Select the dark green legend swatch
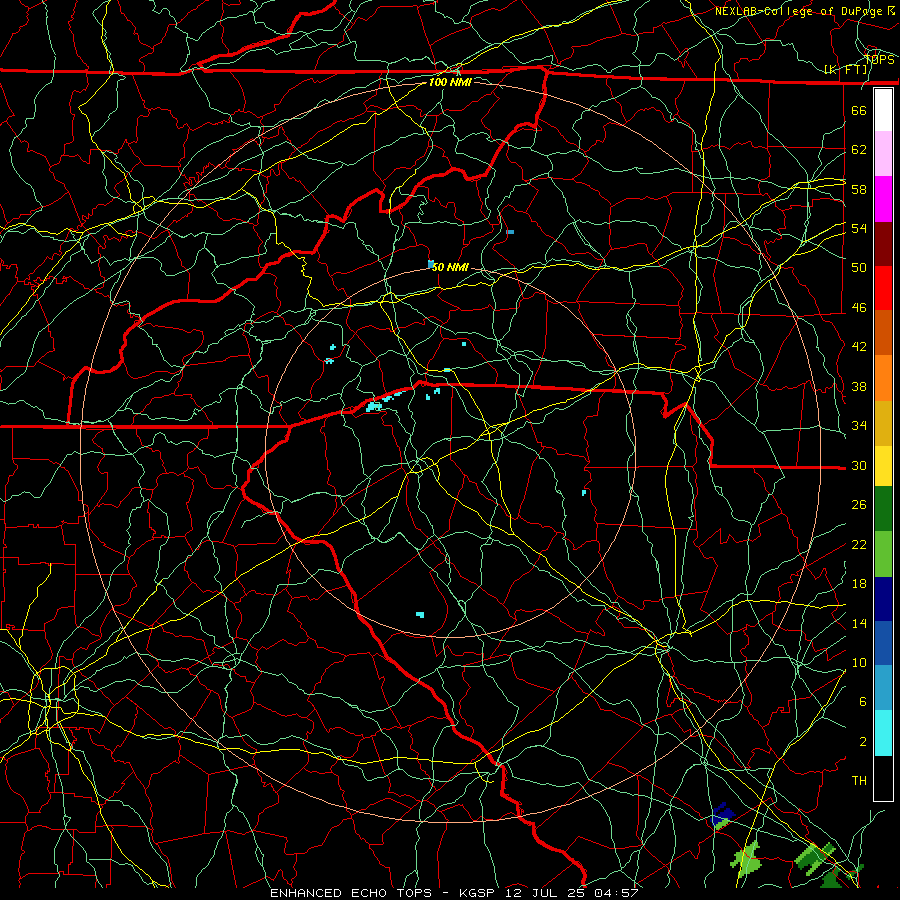 point(883,509)
